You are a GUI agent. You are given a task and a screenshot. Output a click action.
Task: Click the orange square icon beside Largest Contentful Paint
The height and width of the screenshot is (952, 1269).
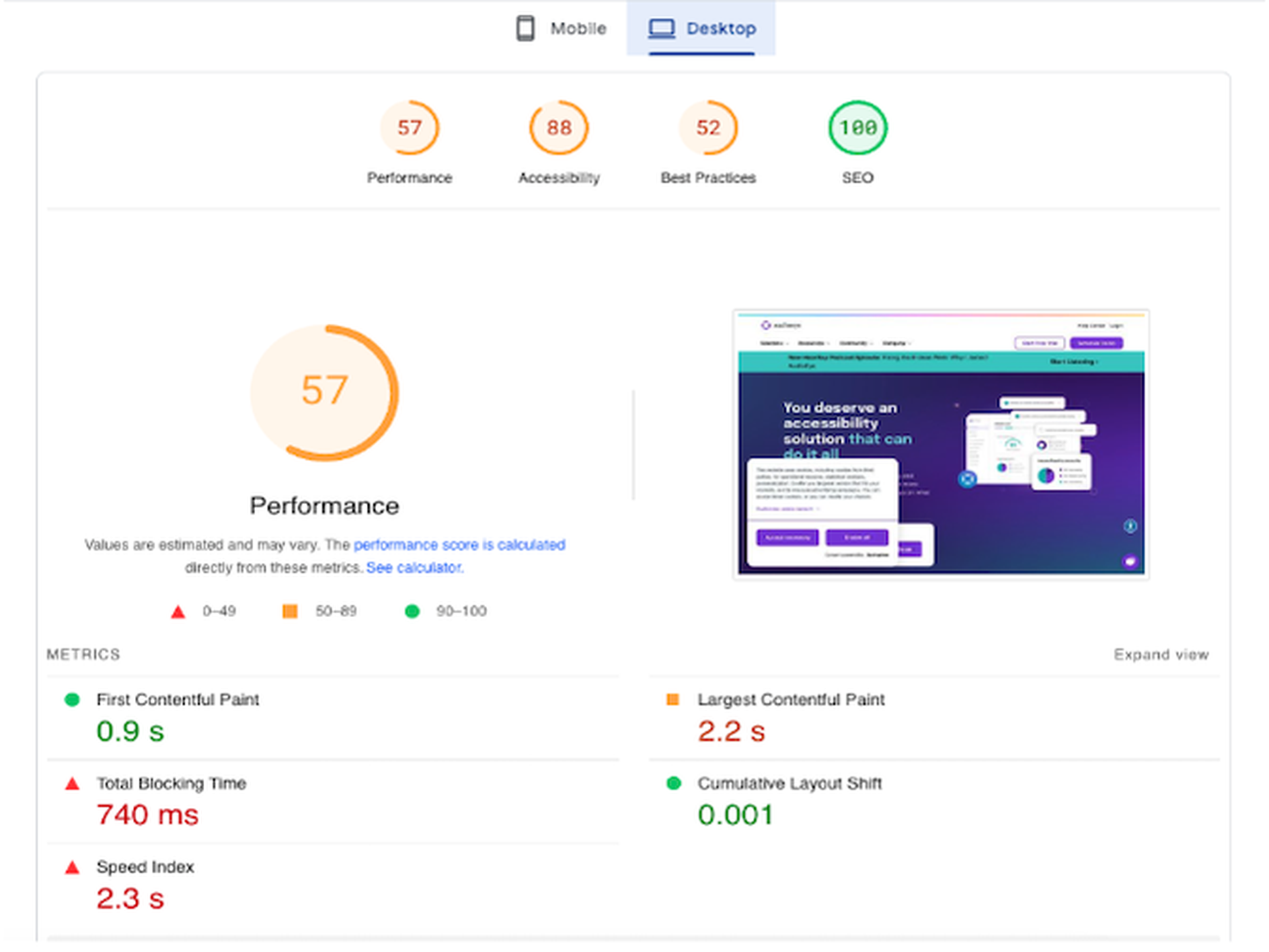(673, 698)
